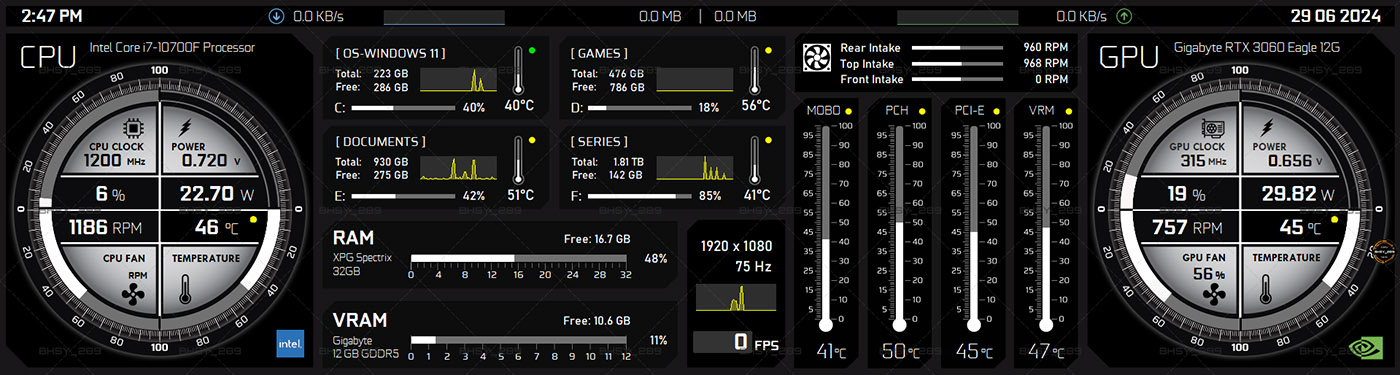This screenshot has height=375, width=1400.
Task: Click the GPU 29.82 W power reading
Action: click(x=1298, y=194)
